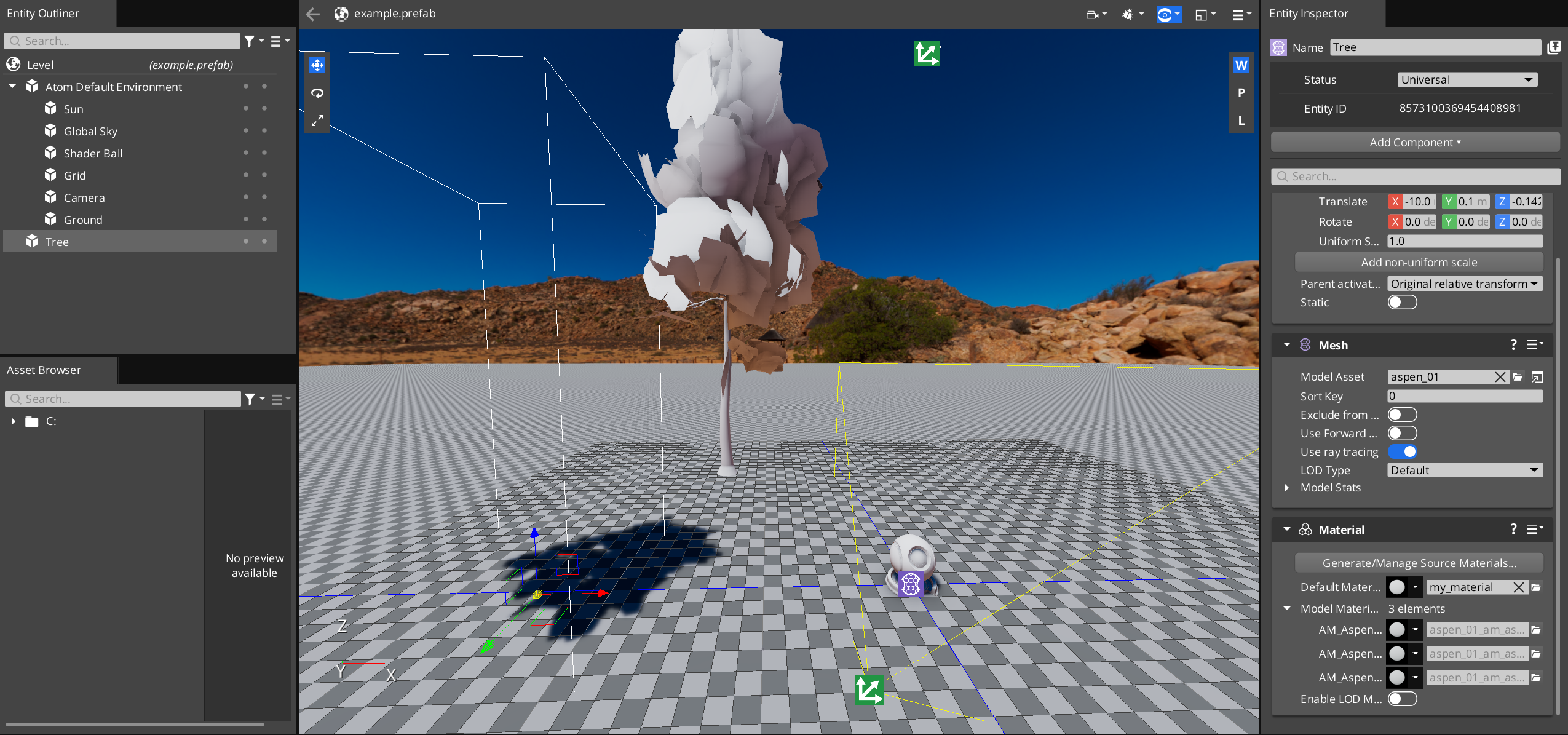Select the translate manipulator tool in viewport

coord(317,65)
